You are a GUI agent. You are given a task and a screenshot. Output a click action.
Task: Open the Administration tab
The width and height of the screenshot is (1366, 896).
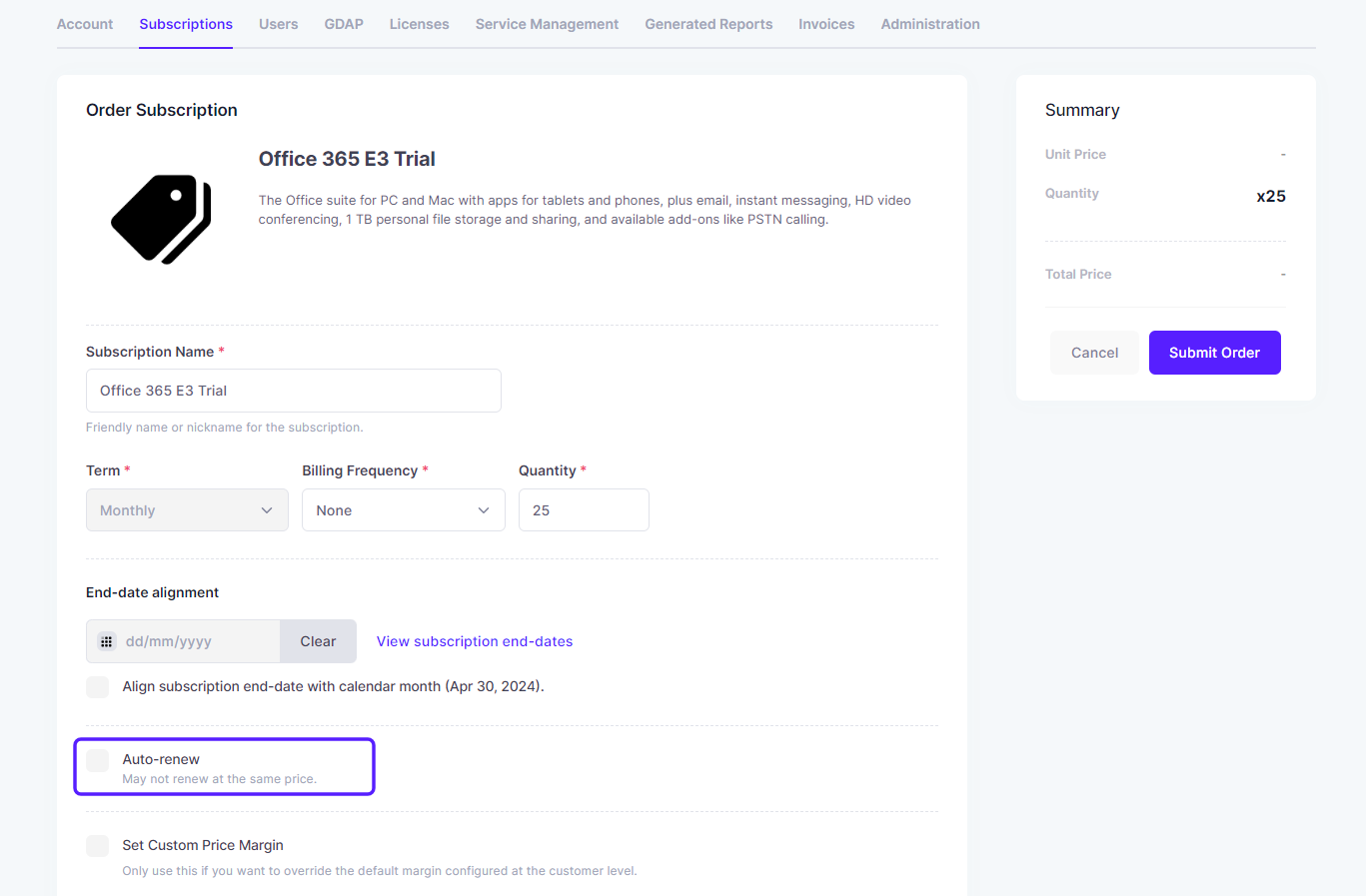[930, 24]
